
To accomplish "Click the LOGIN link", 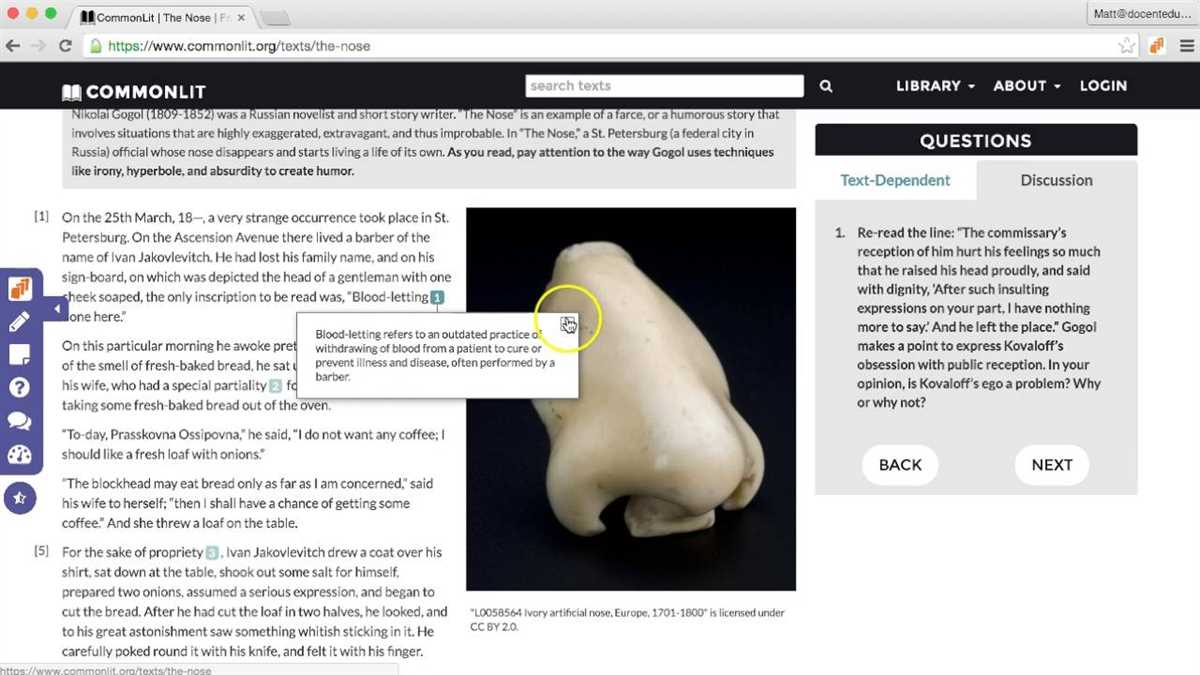I will pyautogui.click(x=1103, y=86).
